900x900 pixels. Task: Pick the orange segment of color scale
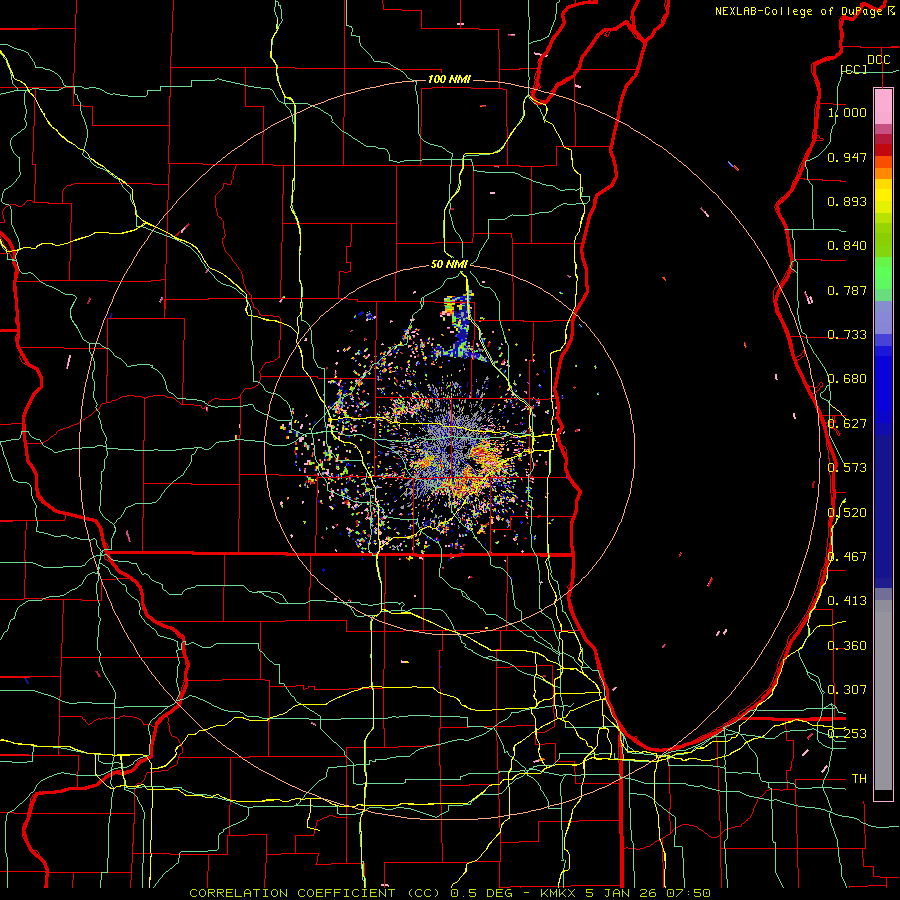click(883, 173)
